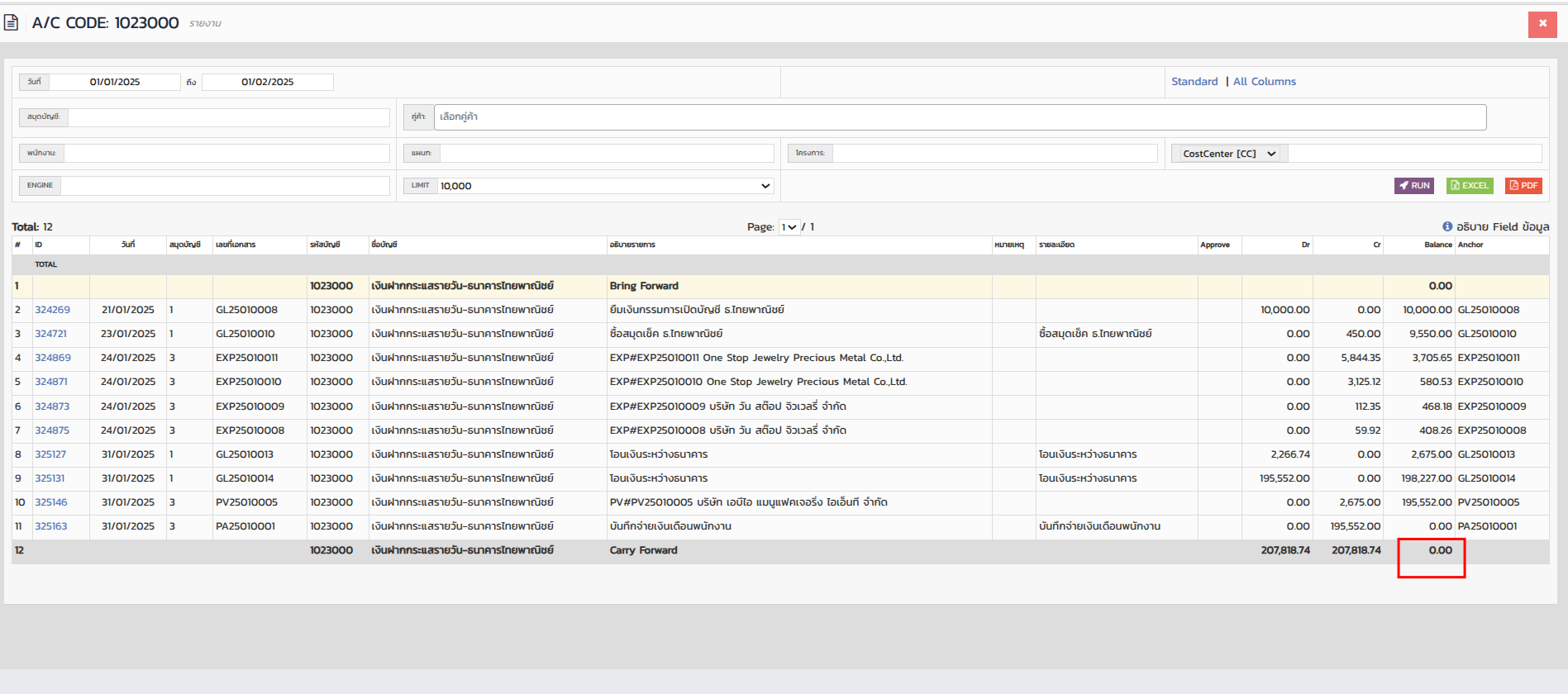Open entry ID 324873
This screenshot has width=1568, height=694.
coord(52,406)
